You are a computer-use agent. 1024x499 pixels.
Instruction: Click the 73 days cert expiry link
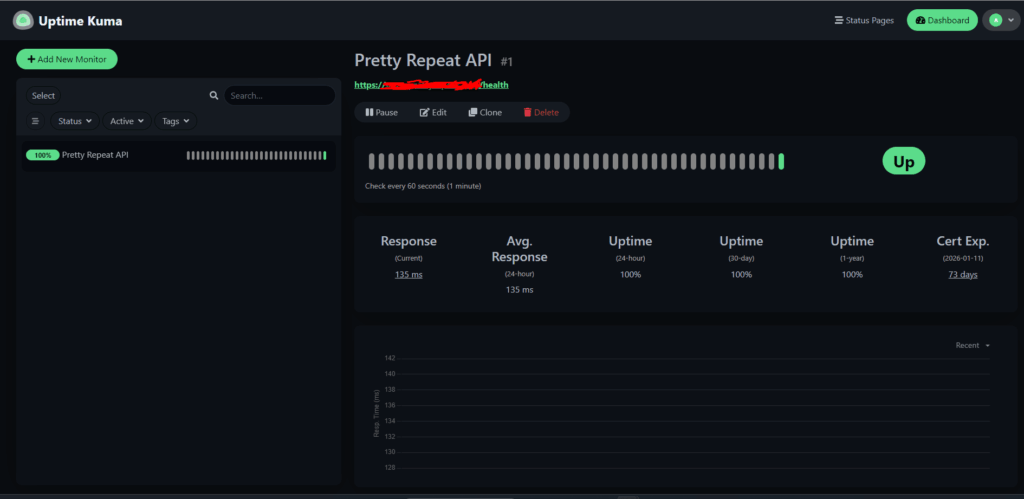962,274
